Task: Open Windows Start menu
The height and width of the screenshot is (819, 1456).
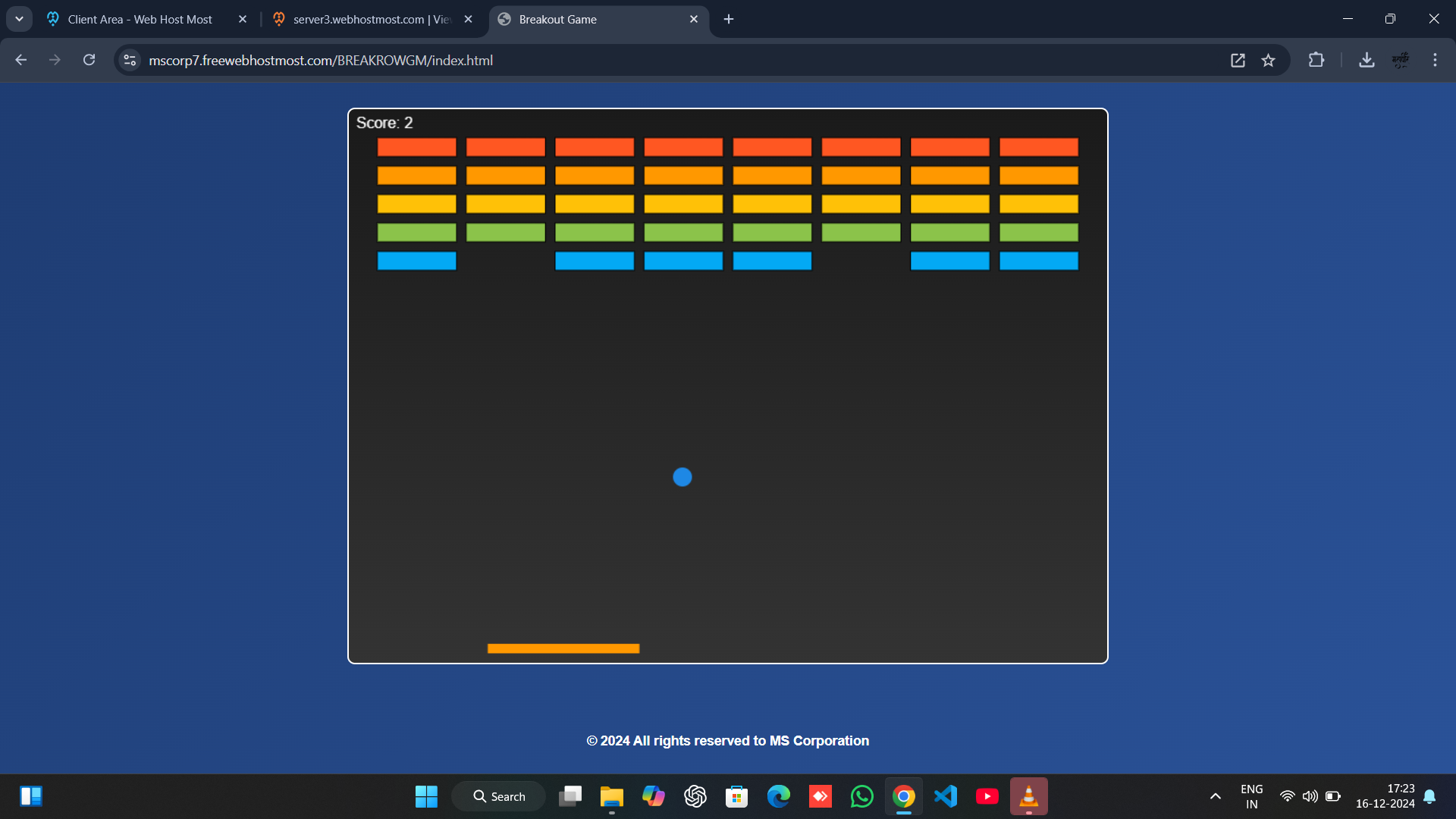Action: click(x=426, y=796)
